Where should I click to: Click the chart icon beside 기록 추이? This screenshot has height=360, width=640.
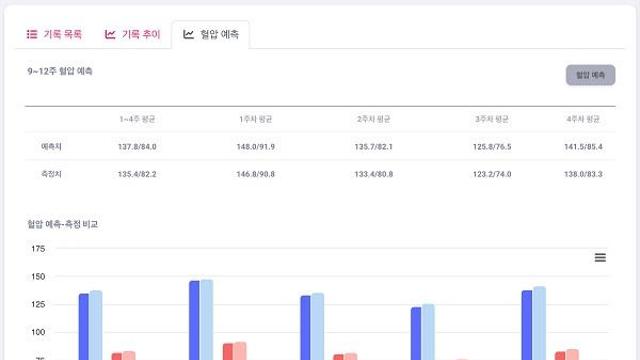tap(110, 34)
